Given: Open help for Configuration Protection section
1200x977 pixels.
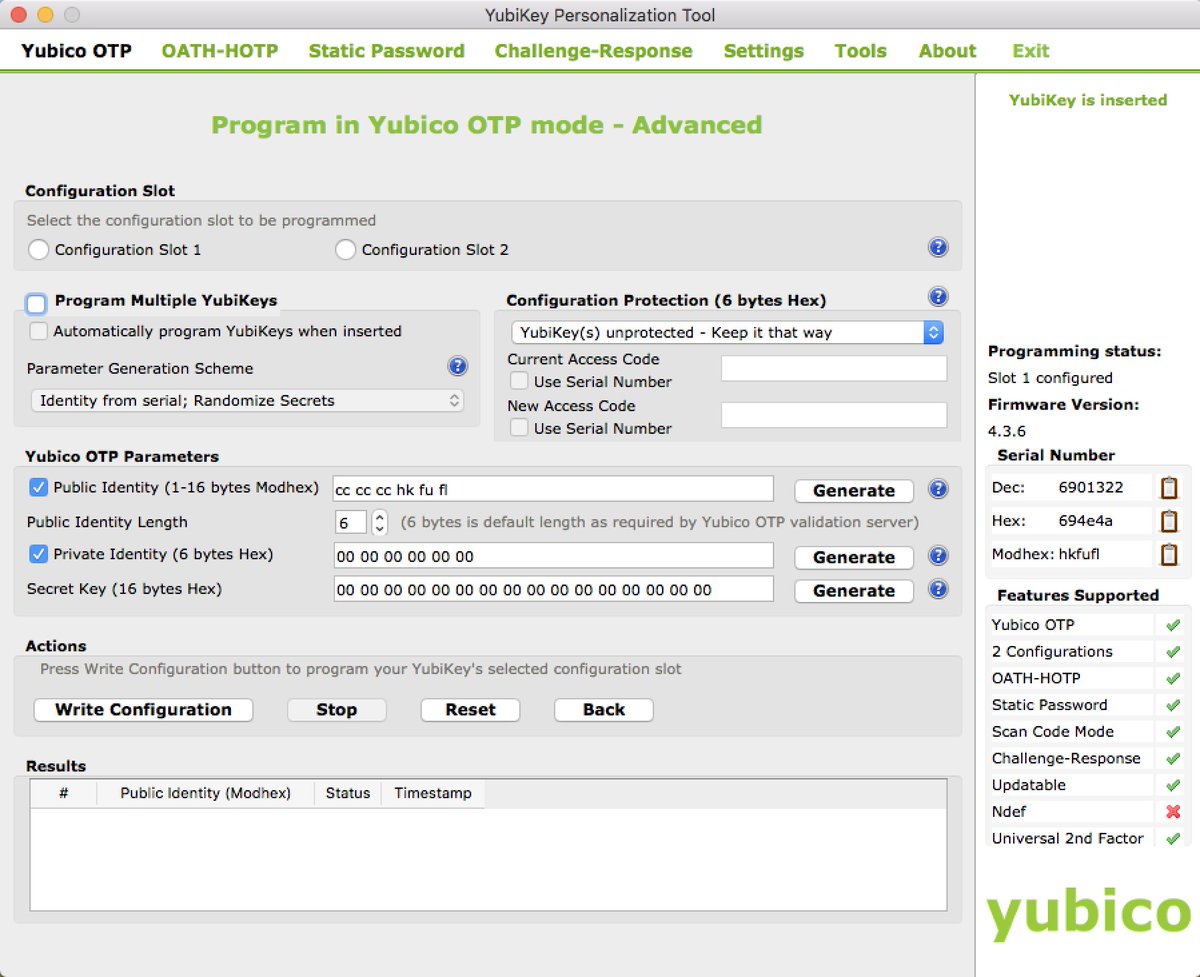Looking at the screenshot, I should click(938, 297).
